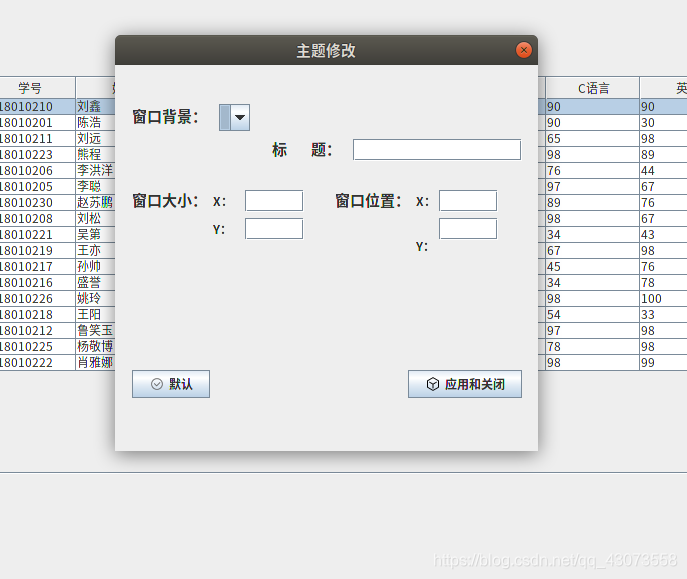Viewport: 687px width, 579px height.
Task: Click name cell 刘远 in table
Action: pos(96,138)
